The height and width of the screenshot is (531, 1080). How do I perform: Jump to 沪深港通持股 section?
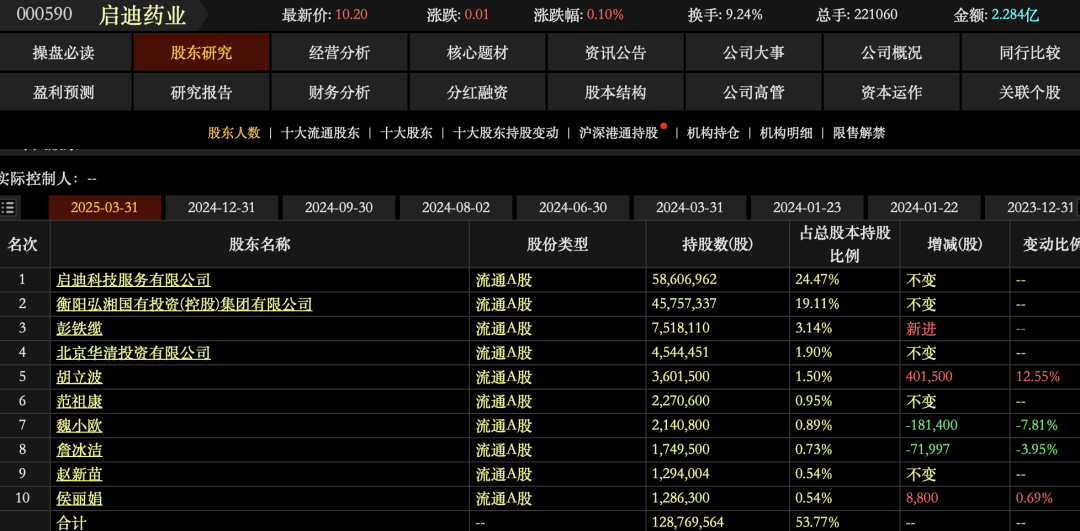pos(619,133)
